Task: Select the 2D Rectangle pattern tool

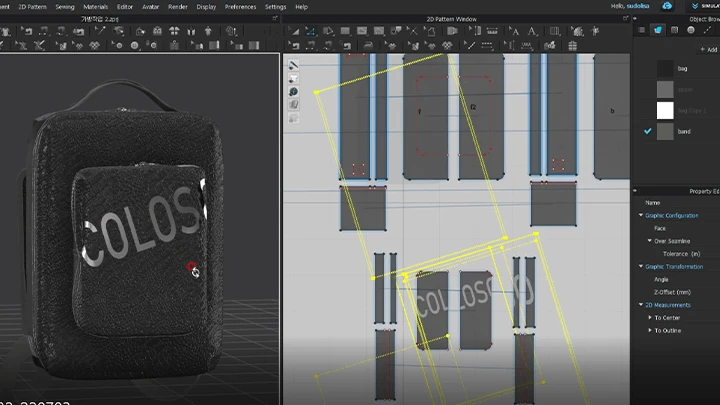Action: point(345,31)
